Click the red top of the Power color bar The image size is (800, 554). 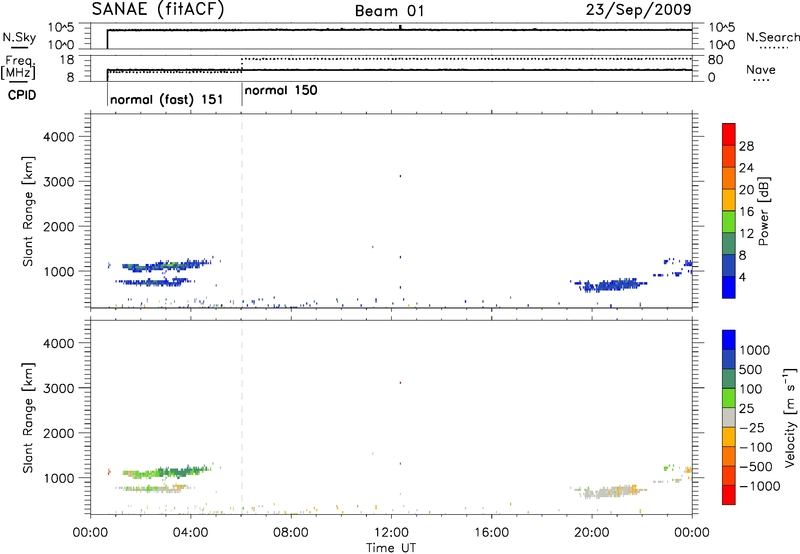(729, 132)
